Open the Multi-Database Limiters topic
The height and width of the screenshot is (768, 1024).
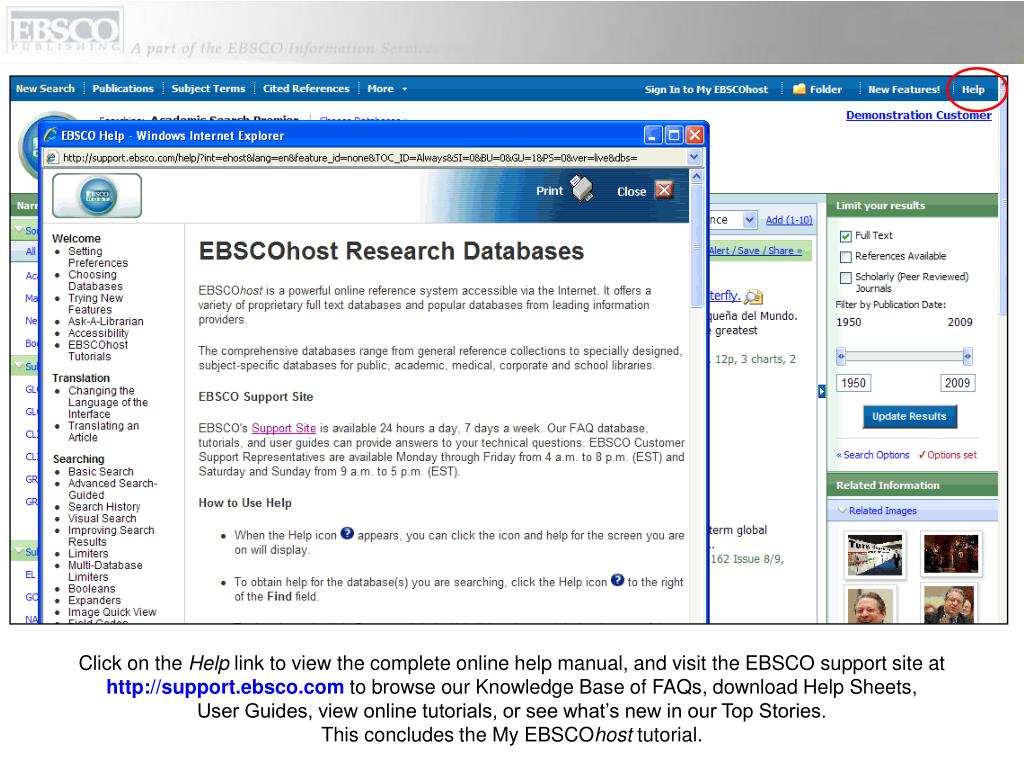[x=105, y=571]
